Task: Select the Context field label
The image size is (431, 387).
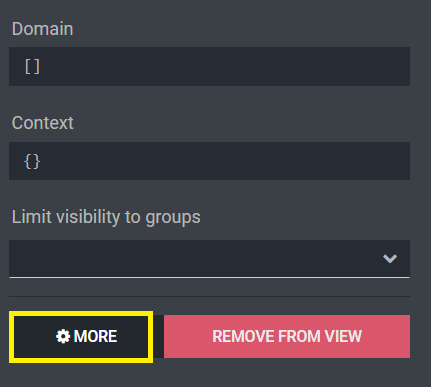Action: [42, 123]
